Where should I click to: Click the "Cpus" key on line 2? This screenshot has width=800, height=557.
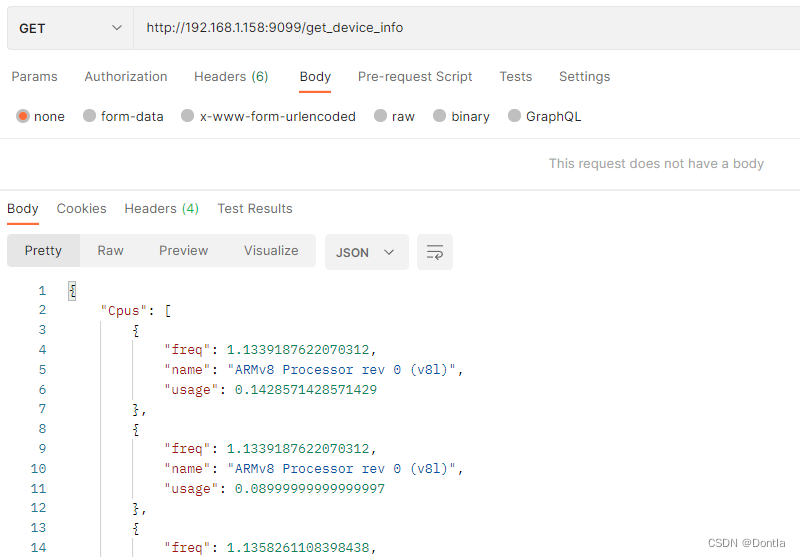[123, 311]
